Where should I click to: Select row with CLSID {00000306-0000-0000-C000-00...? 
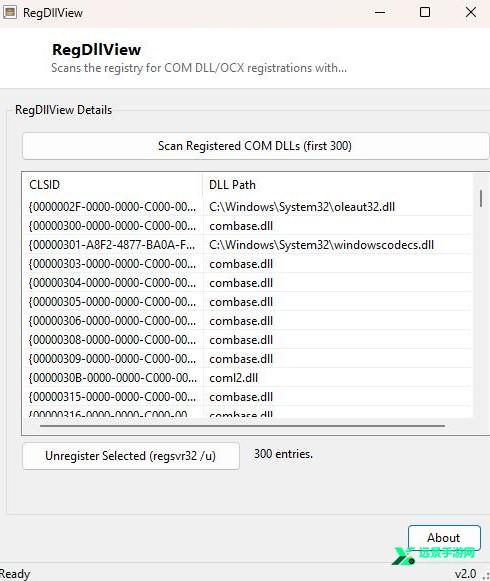click(247, 321)
